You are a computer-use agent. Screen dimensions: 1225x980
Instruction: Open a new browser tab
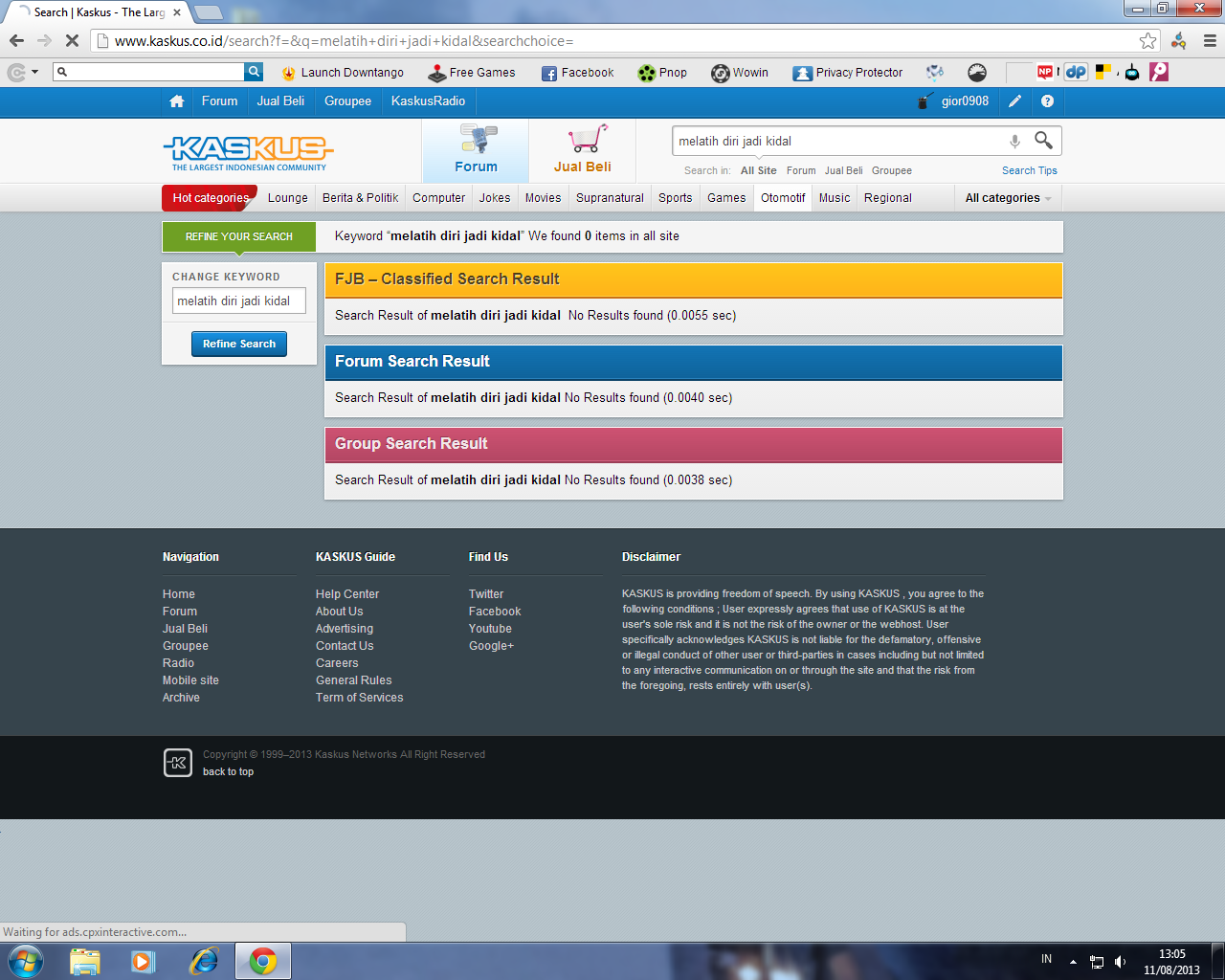(x=209, y=12)
